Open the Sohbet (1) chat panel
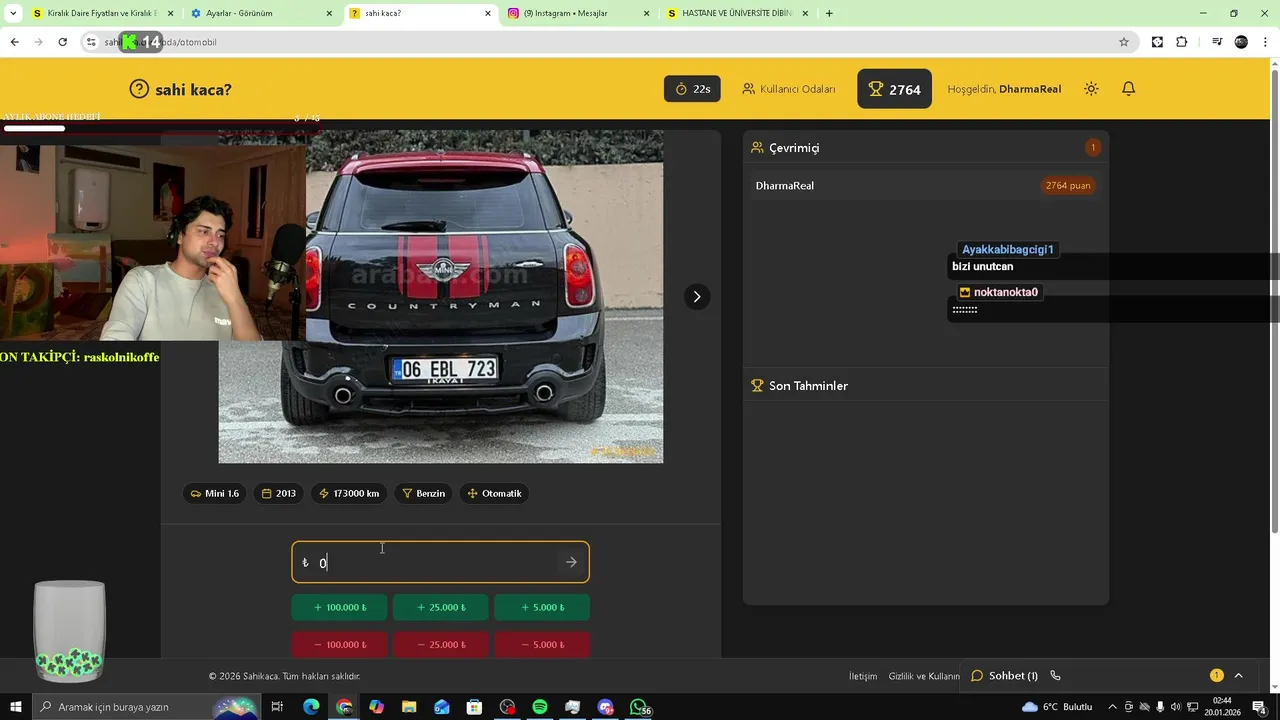 point(1004,676)
